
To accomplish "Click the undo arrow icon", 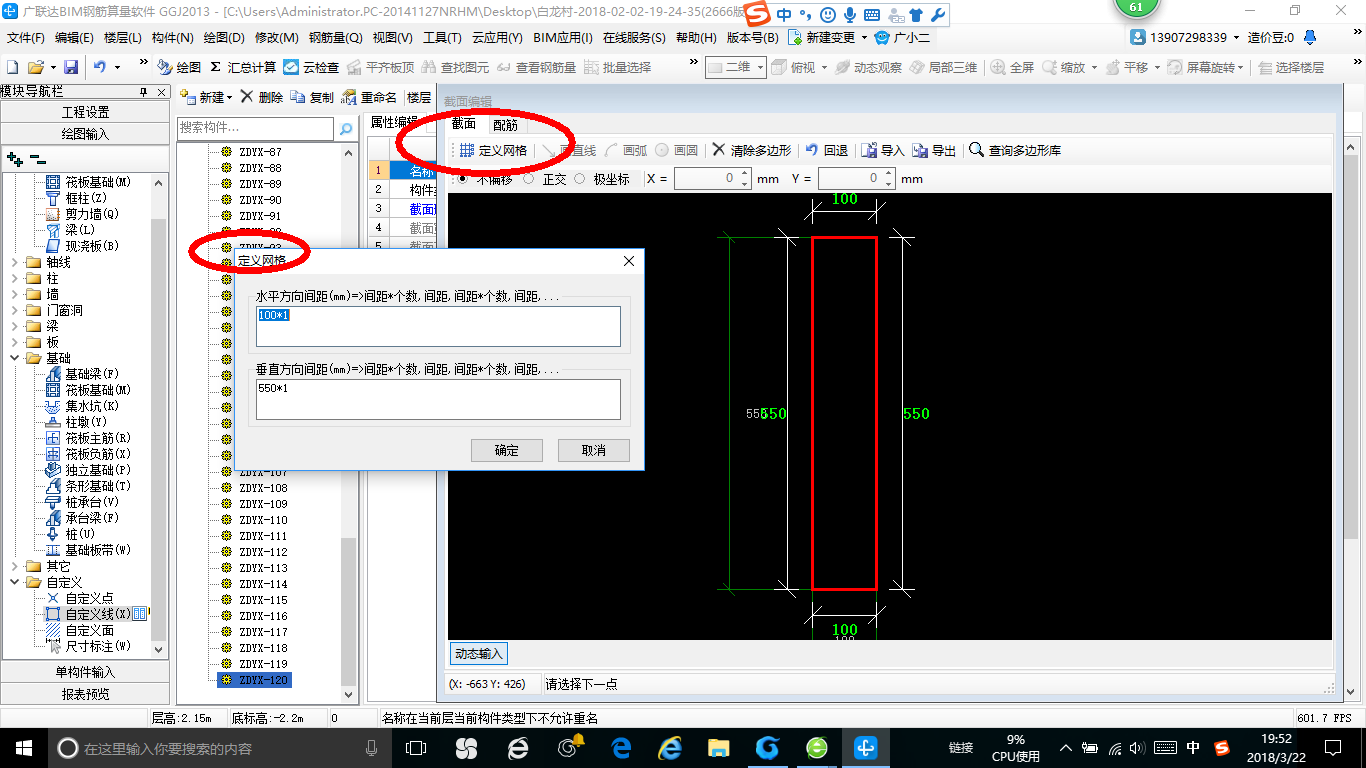I will 100,67.
